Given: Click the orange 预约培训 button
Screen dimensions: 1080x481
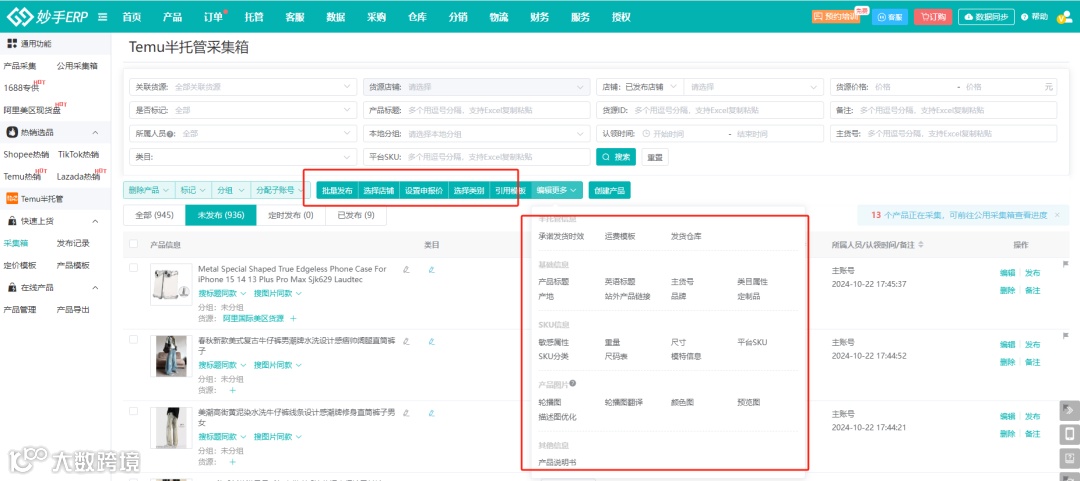Looking at the screenshot, I should click(835, 17).
